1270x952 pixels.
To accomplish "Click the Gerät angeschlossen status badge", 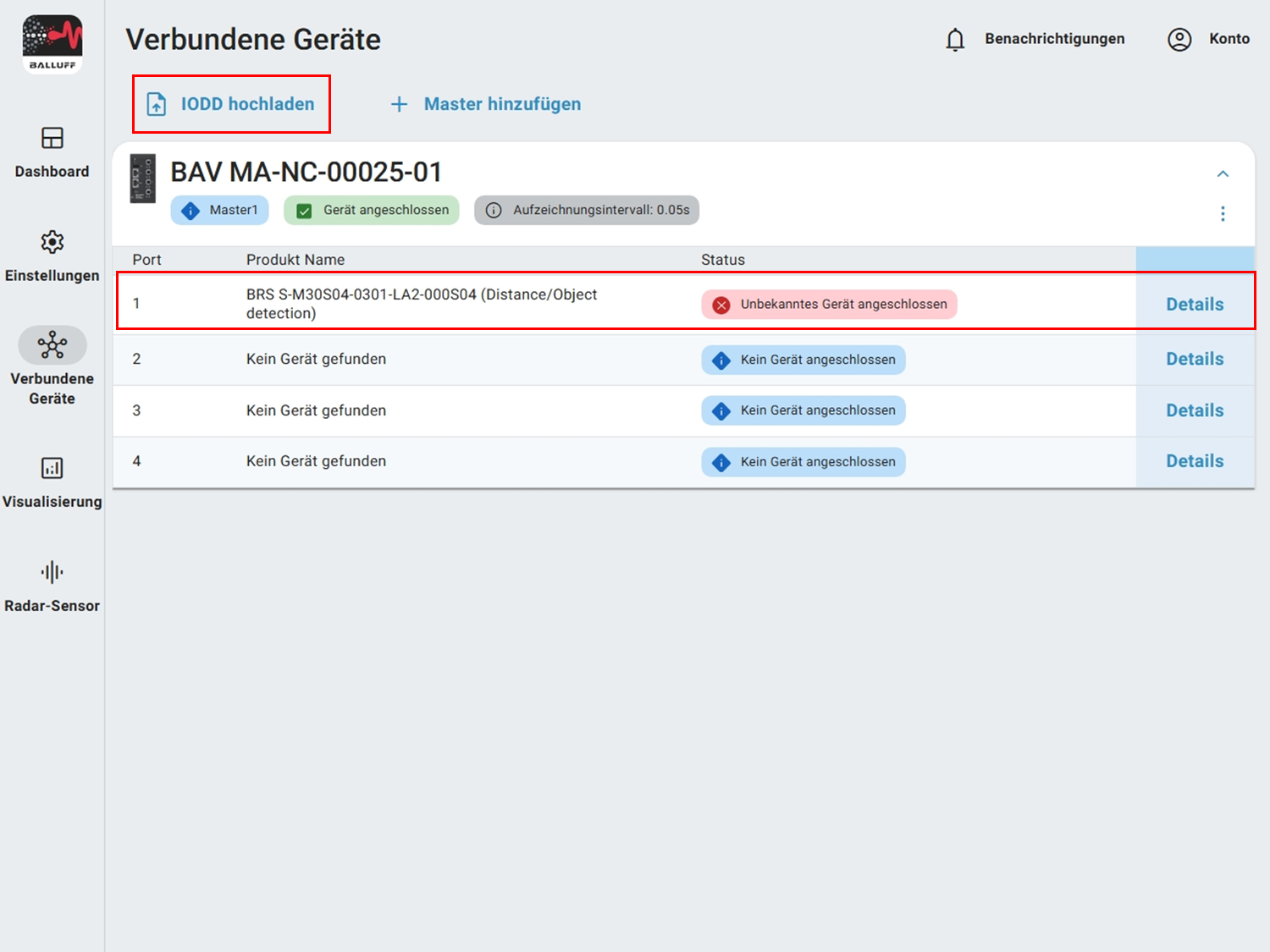I will click(x=371, y=210).
